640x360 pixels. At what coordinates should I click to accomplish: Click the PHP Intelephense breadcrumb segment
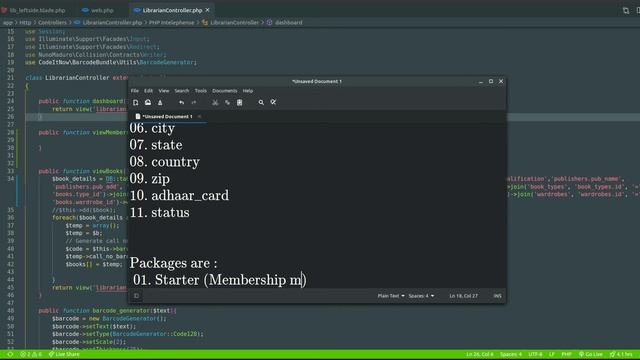coord(171,22)
